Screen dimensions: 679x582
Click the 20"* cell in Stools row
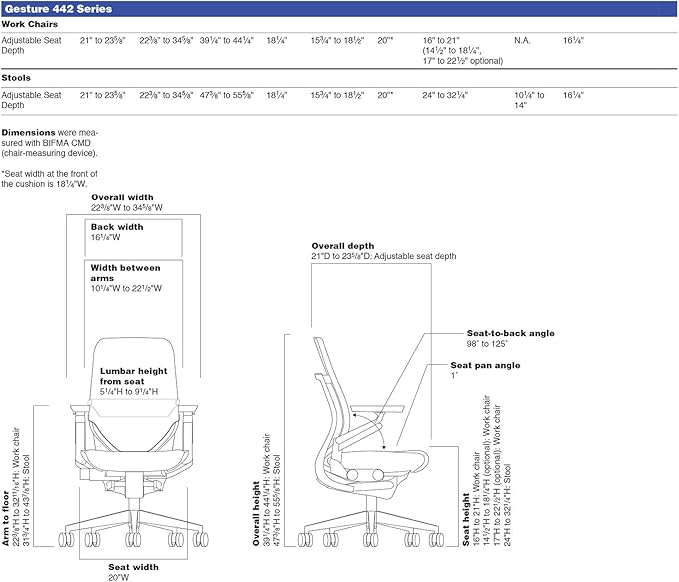[385, 95]
